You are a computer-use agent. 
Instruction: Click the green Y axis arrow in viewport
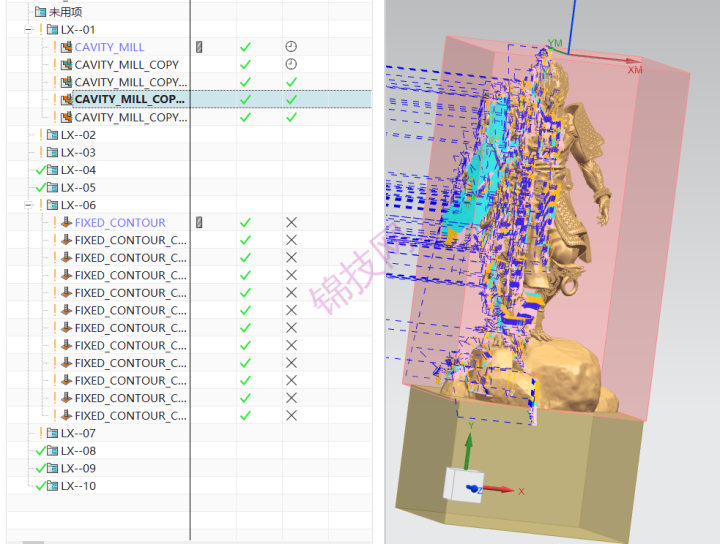(468, 451)
